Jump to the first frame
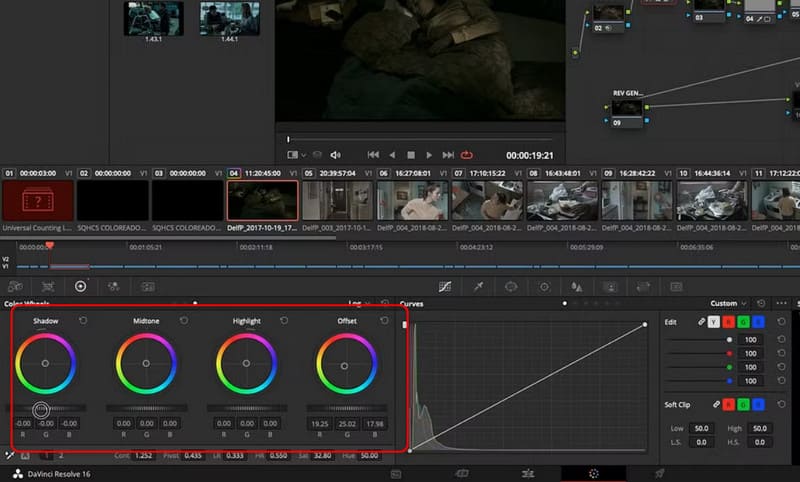Screen dimensions: 800x482 click(x=373, y=155)
